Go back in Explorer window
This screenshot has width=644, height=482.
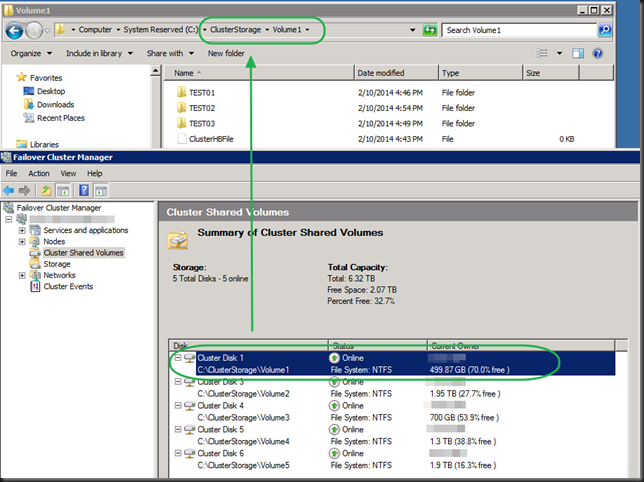click(x=14, y=30)
